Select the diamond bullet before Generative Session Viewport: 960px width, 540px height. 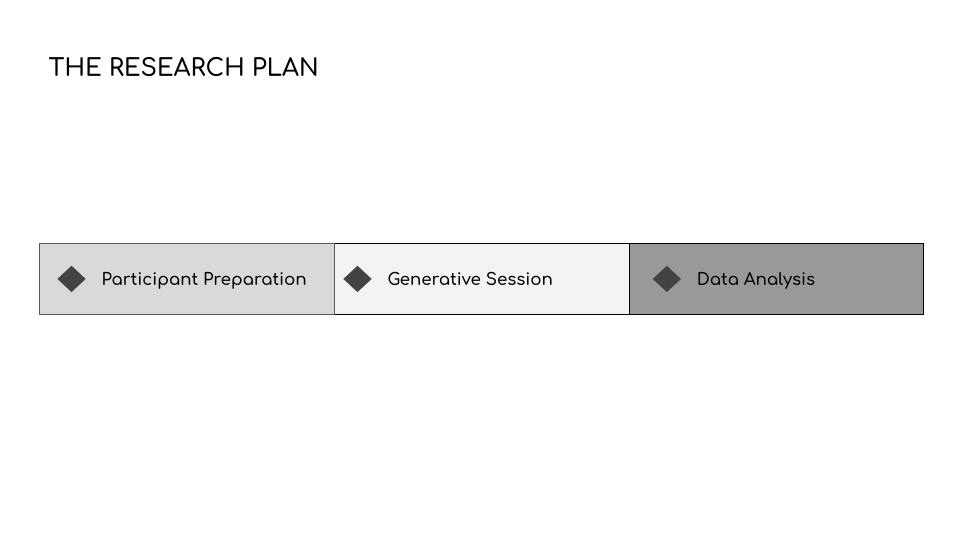pos(358,279)
